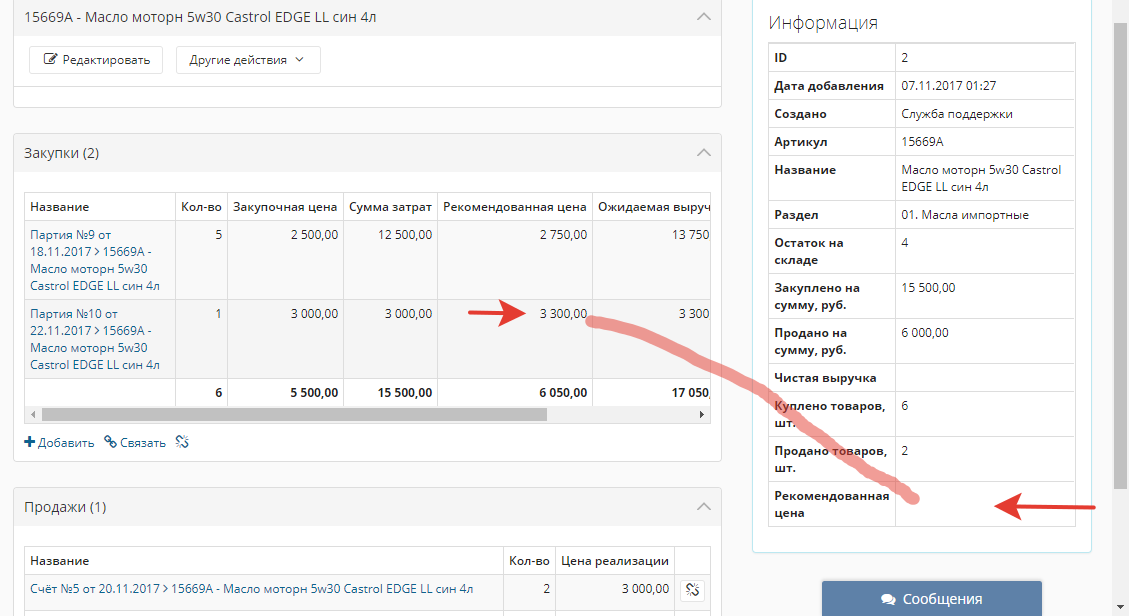Viewport: 1129px width, 616px height.
Task: Collapse the 15669A product panel chevron
Action: coord(703,17)
